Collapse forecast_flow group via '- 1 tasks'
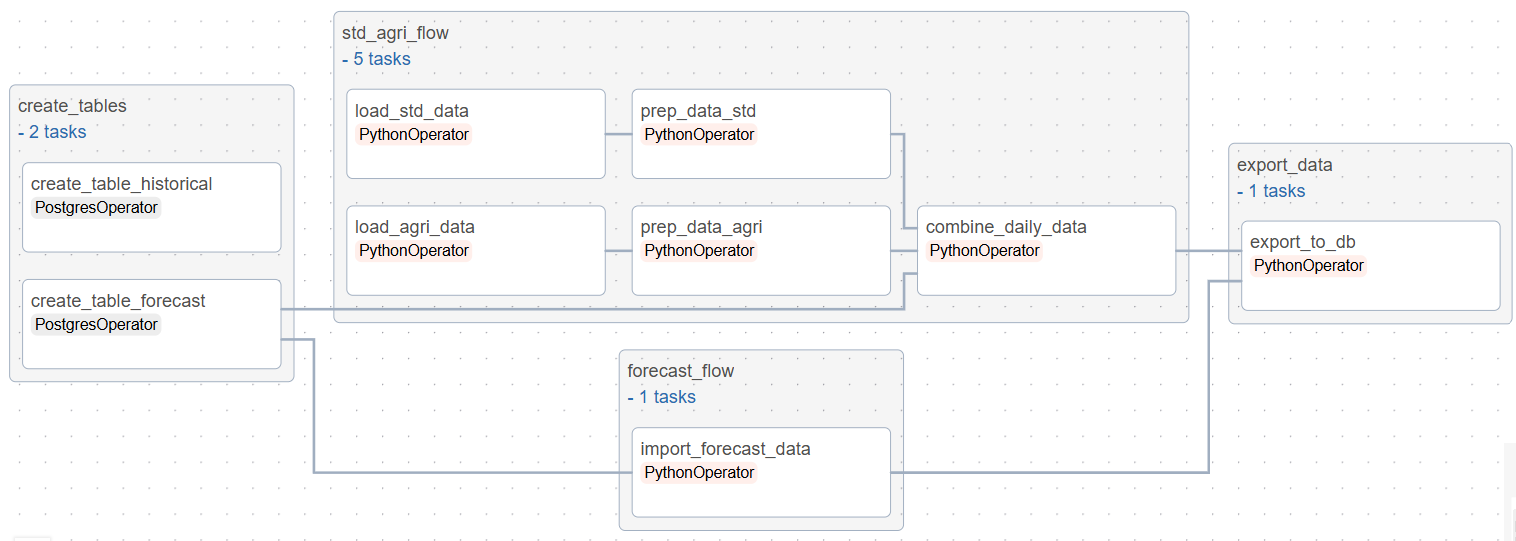The image size is (1516, 541). pos(661,397)
